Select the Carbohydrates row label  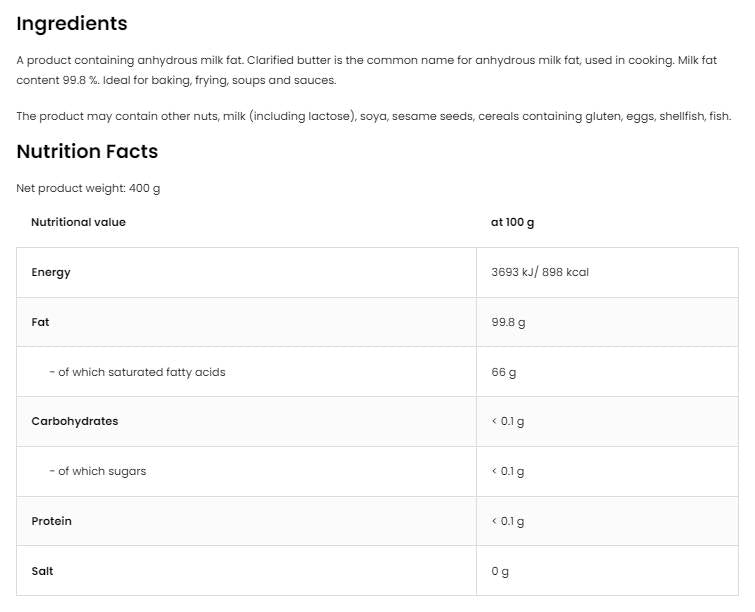(75, 421)
